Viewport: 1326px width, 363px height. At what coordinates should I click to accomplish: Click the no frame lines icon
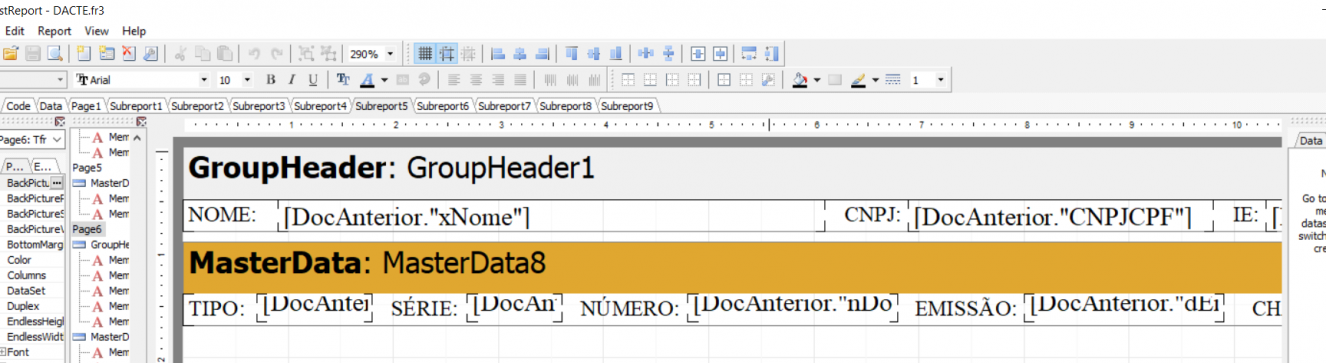tap(746, 80)
